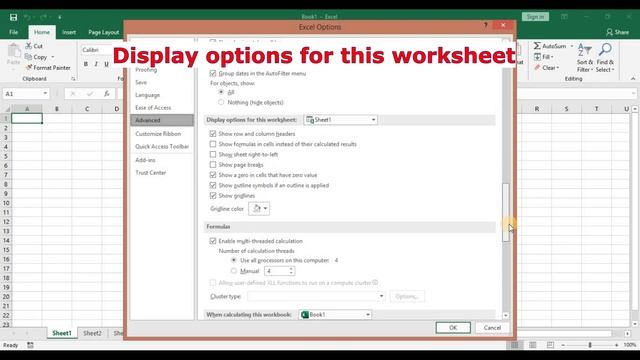Open the File menu tab
This screenshot has width=640, height=360.
[x=13, y=32]
